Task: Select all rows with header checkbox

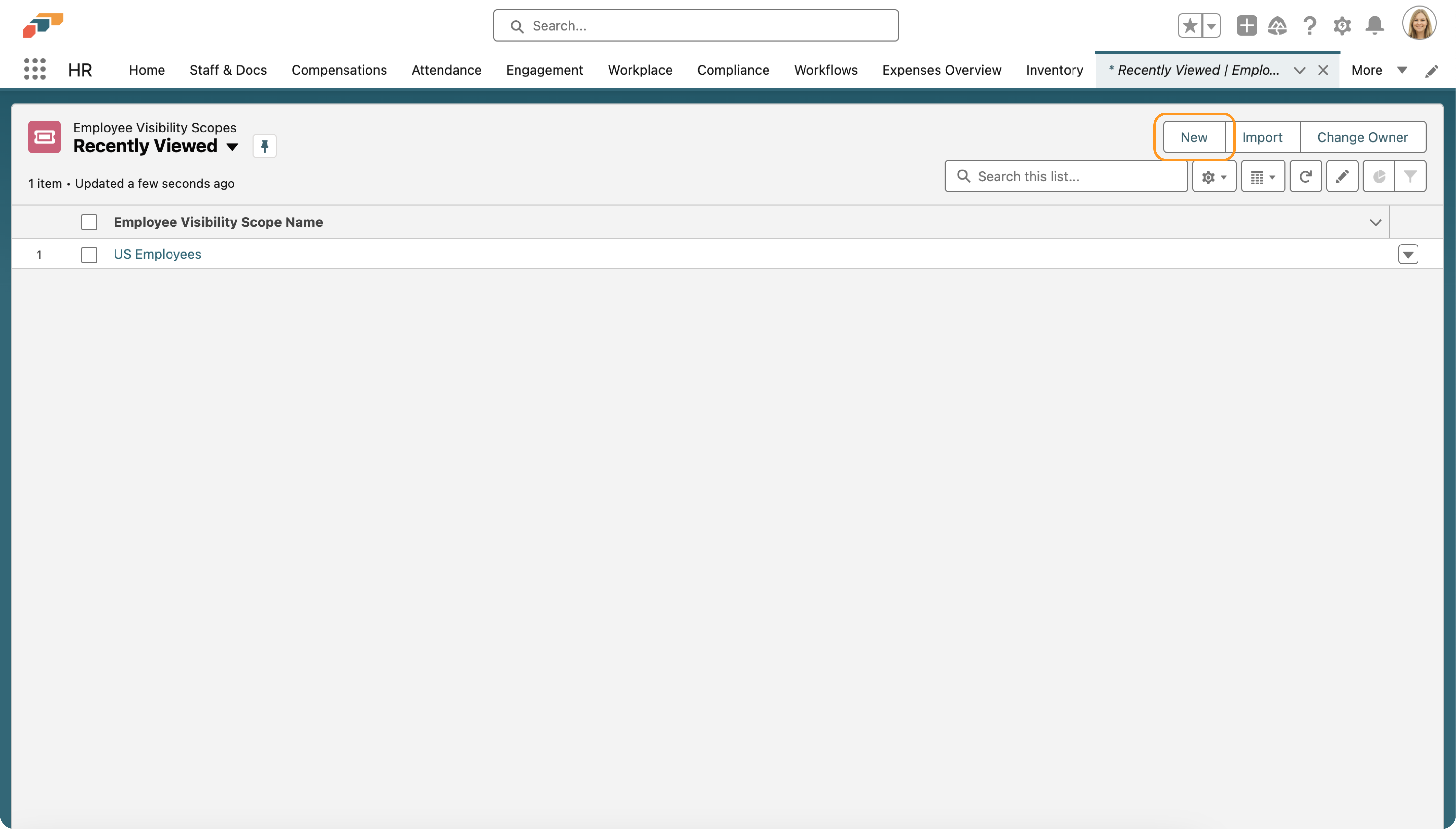Action: click(89, 222)
